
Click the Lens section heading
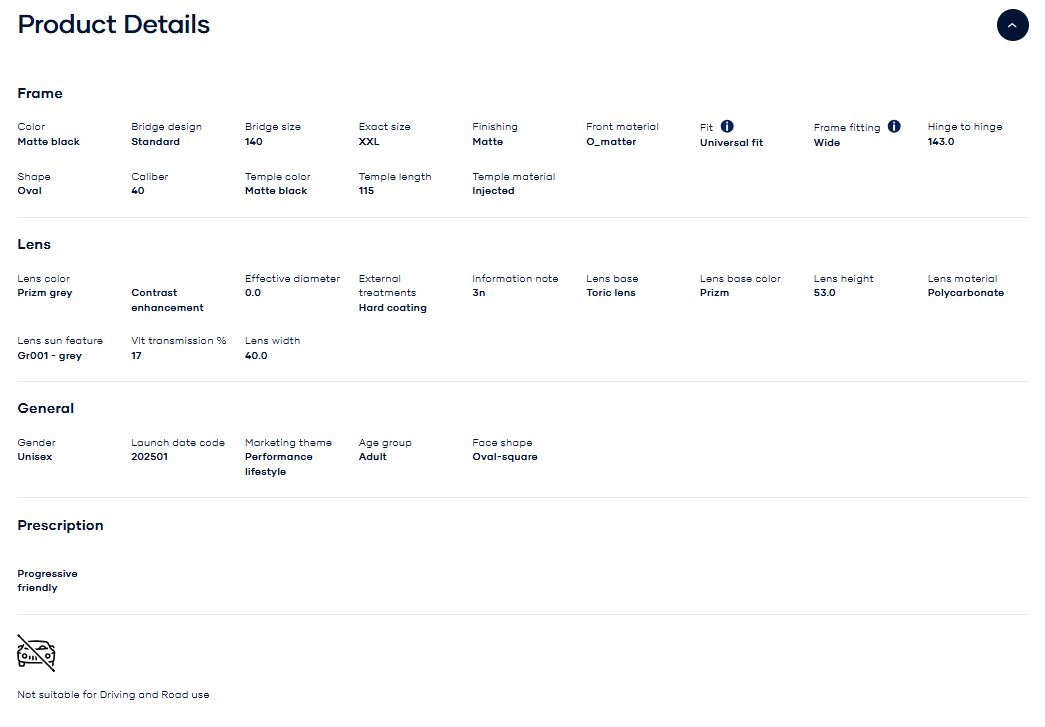[34, 244]
